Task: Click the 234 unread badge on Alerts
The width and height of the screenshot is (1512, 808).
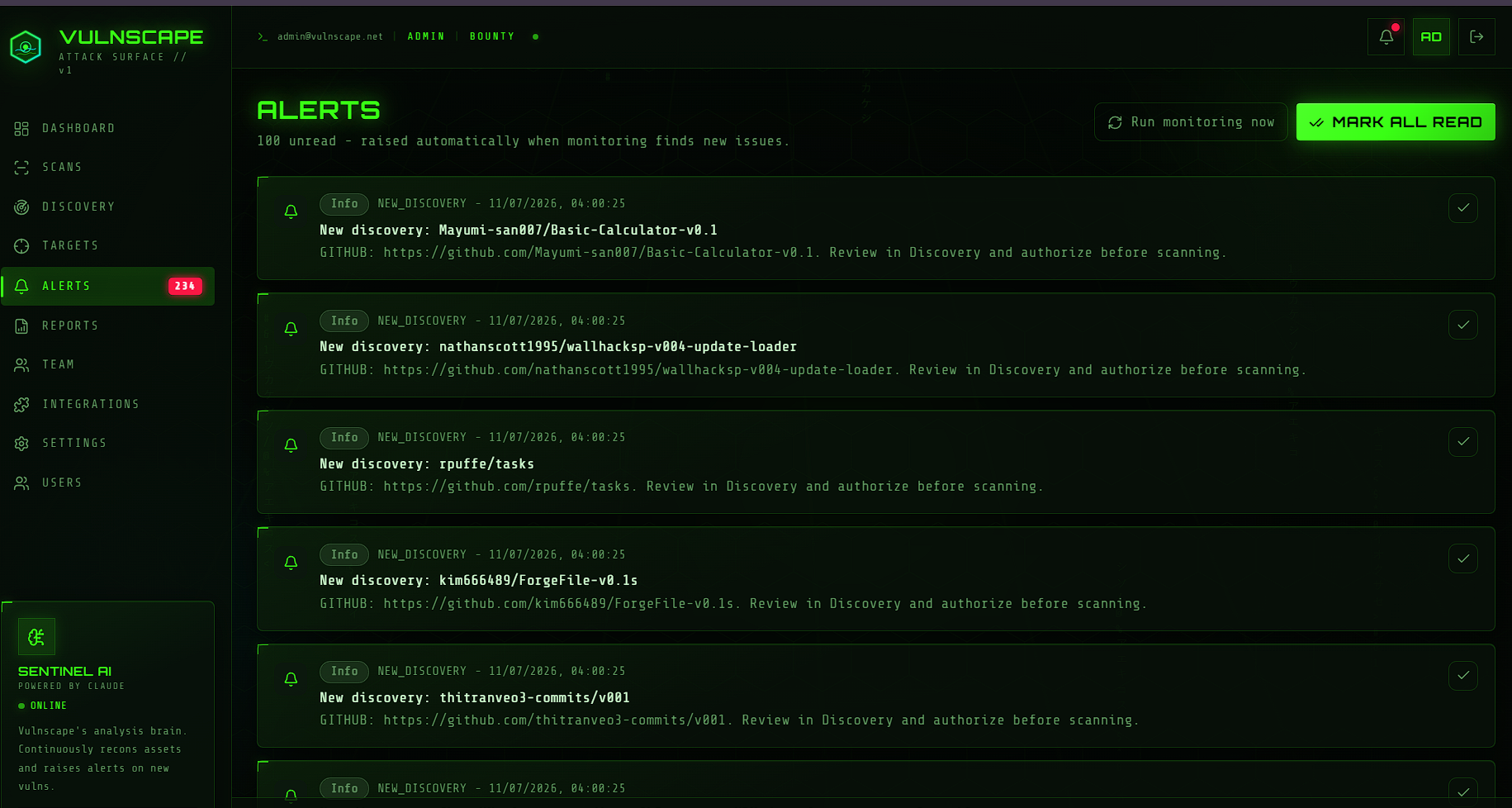Action: (x=185, y=286)
